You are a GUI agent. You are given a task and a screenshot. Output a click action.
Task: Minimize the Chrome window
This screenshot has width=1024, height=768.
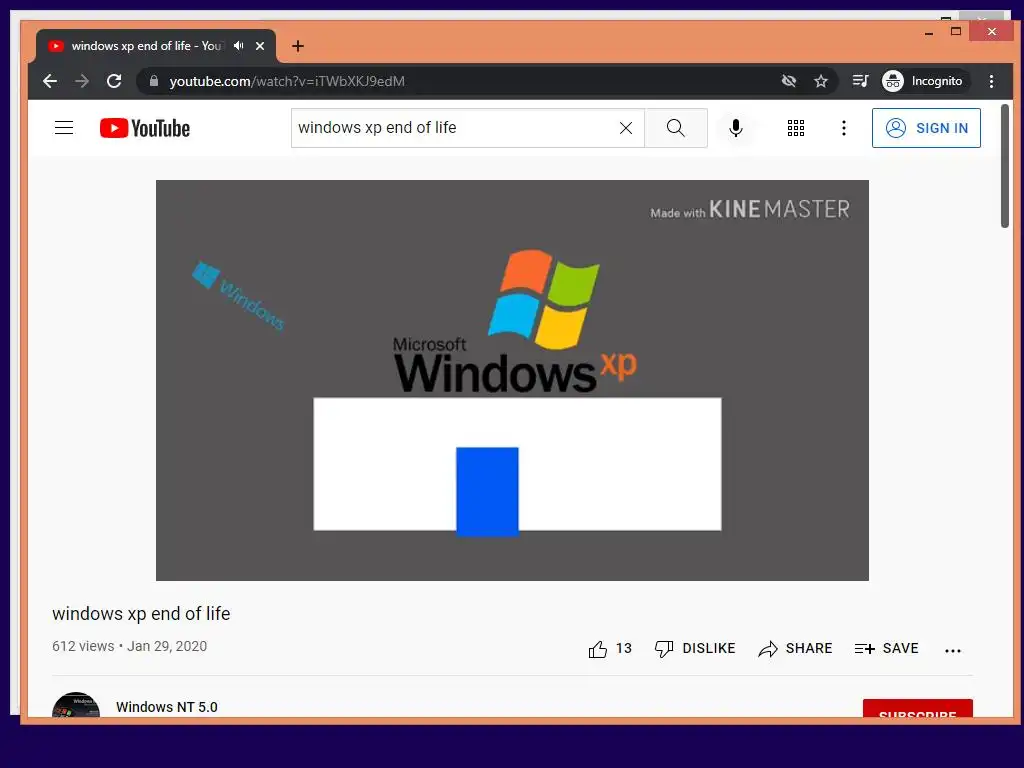[929, 32]
